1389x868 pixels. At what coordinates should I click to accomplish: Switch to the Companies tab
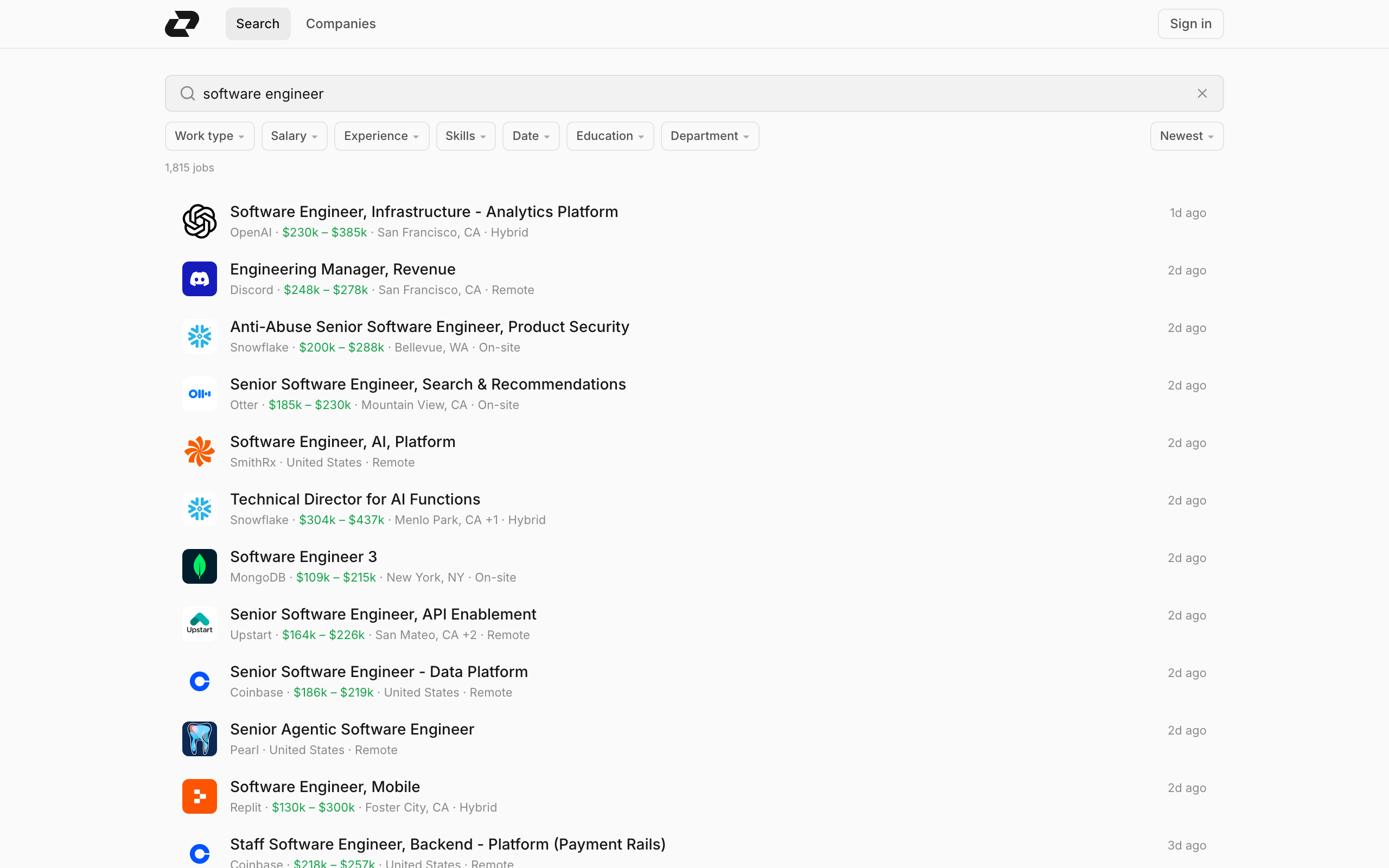point(340,23)
